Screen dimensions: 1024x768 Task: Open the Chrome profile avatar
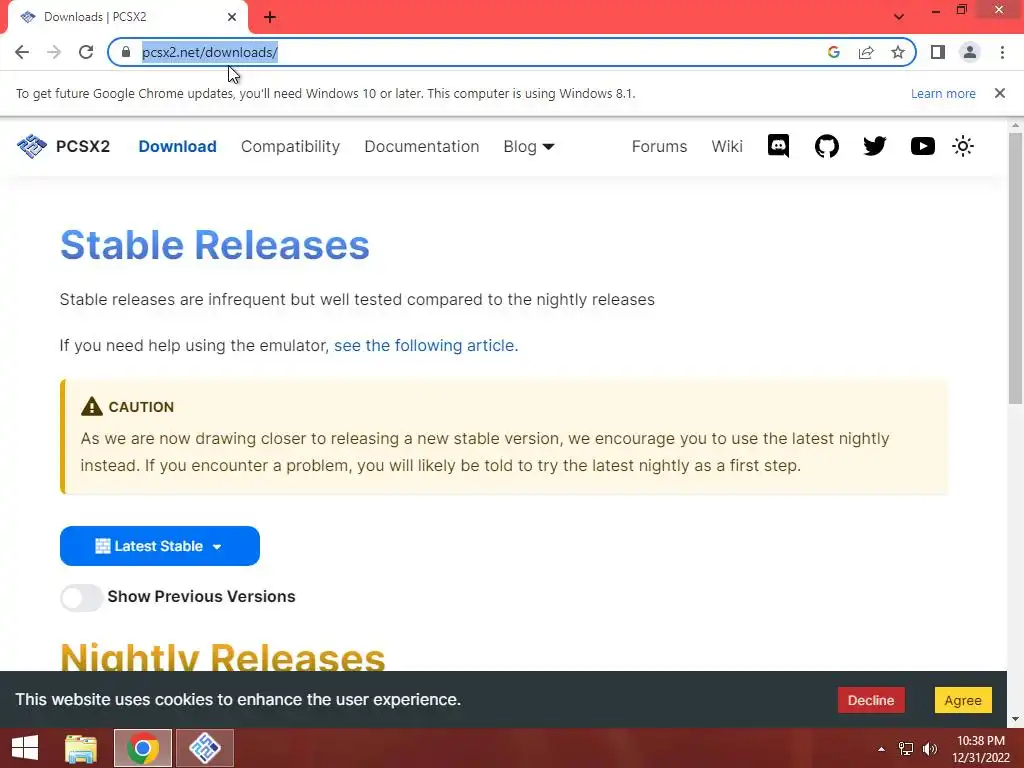(x=970, y=52)
